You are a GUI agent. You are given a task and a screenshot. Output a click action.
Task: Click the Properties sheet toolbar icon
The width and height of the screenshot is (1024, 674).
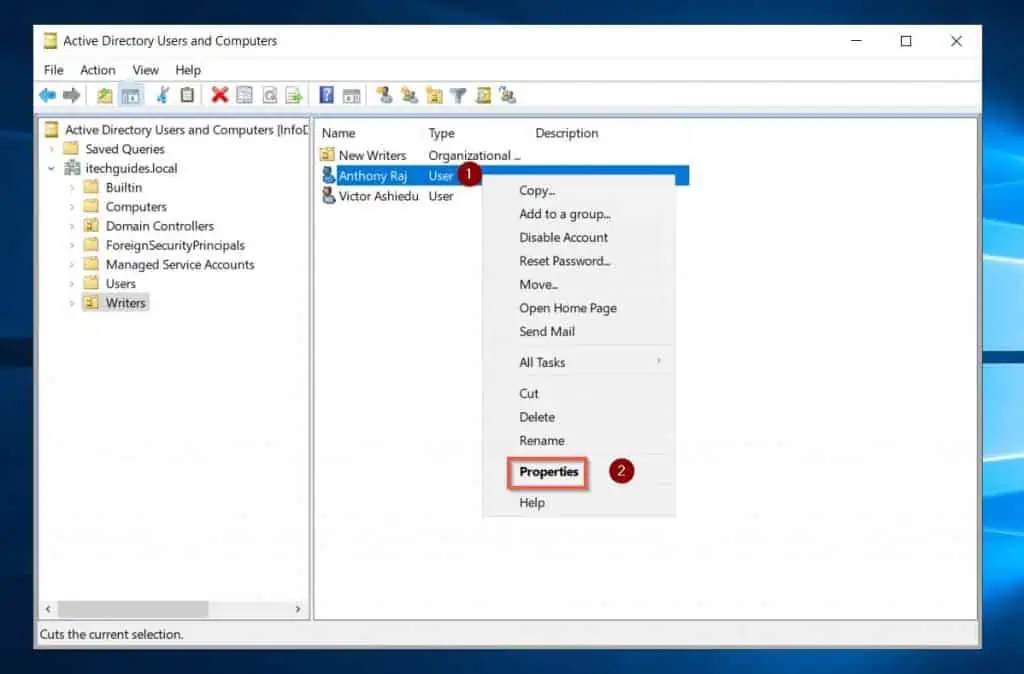click(x=244, y=95)
